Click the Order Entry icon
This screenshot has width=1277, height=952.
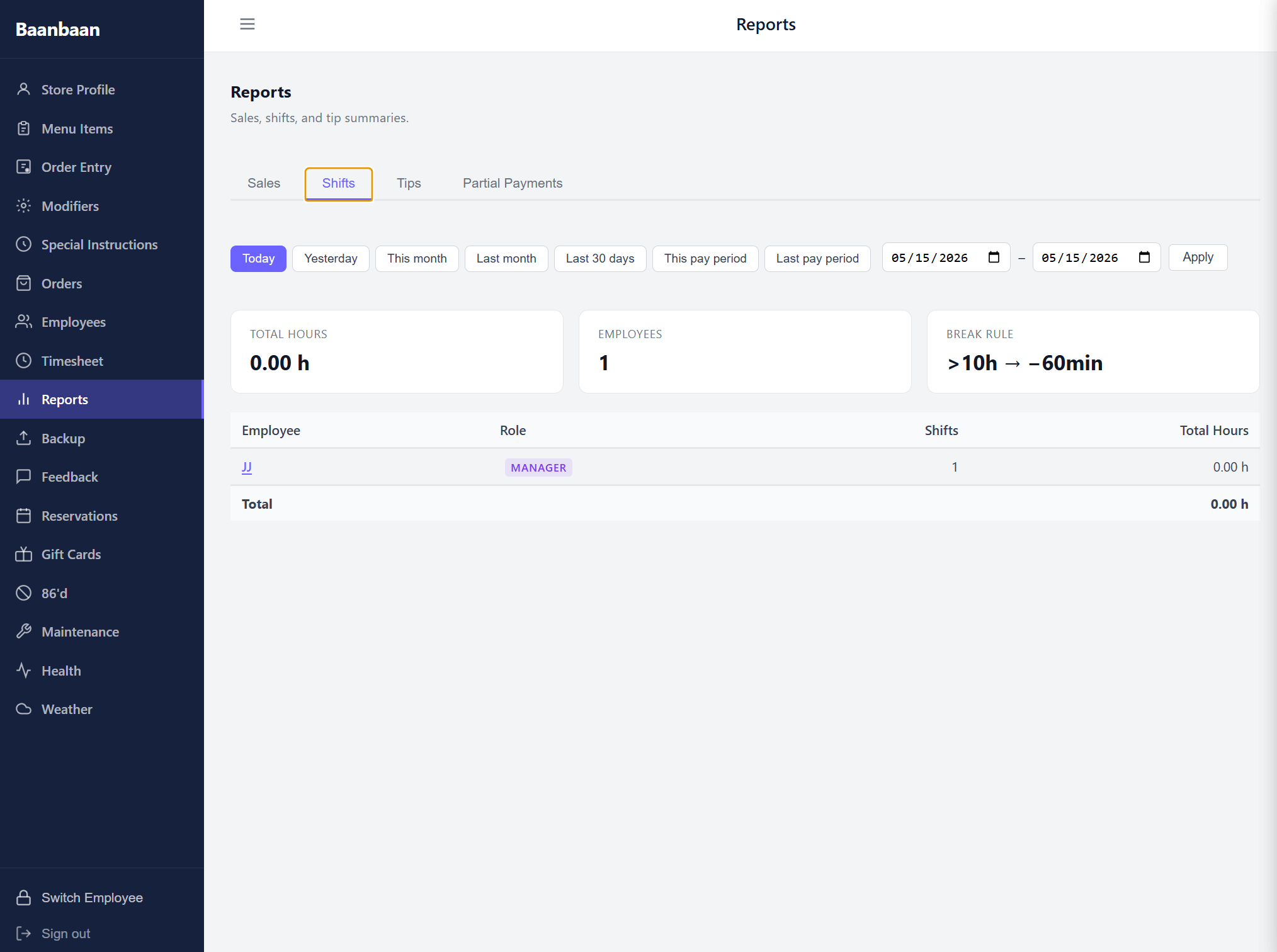23,167
